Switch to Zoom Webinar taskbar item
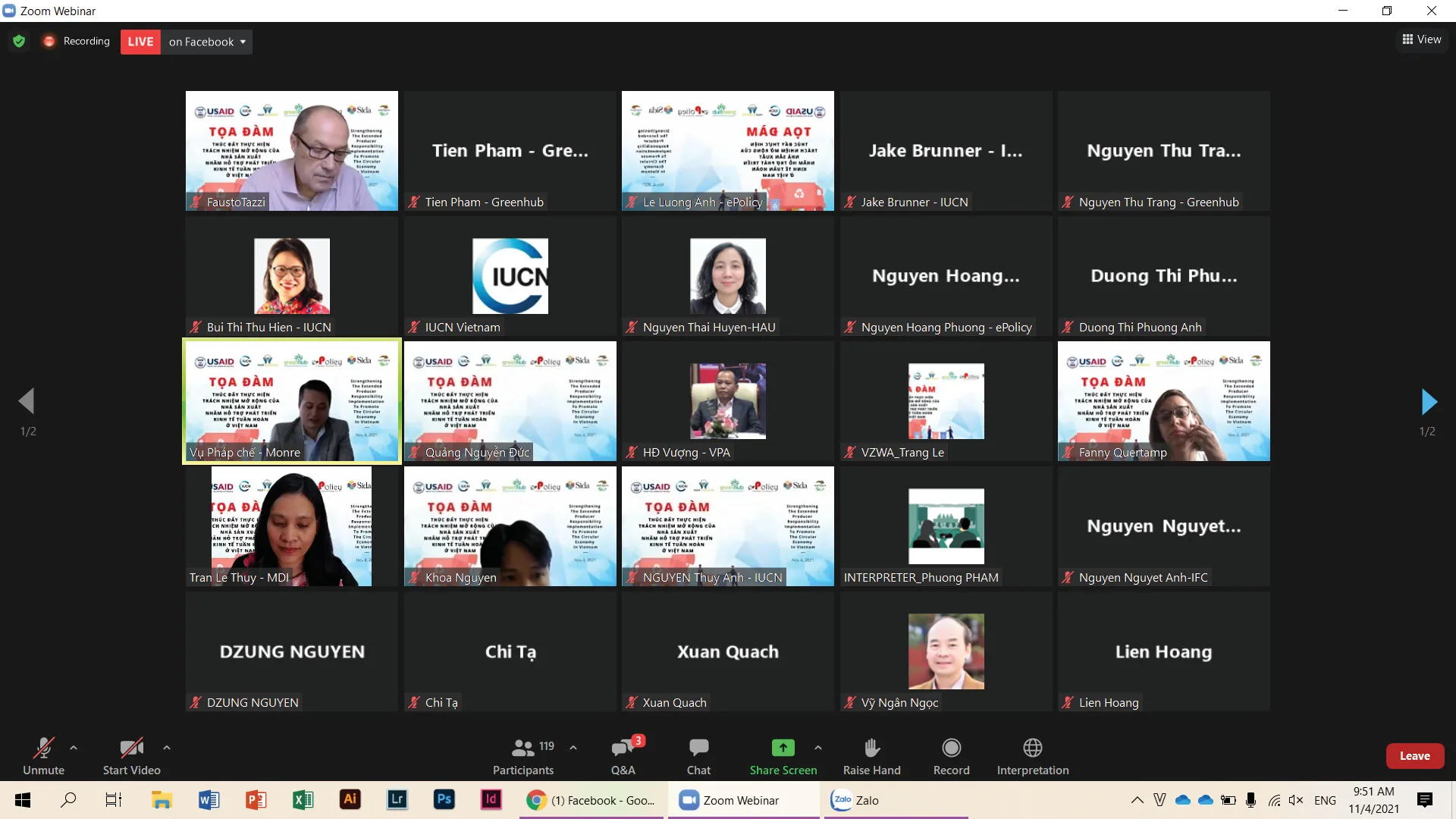The image size is (1456, 819). tap(742, 800)
